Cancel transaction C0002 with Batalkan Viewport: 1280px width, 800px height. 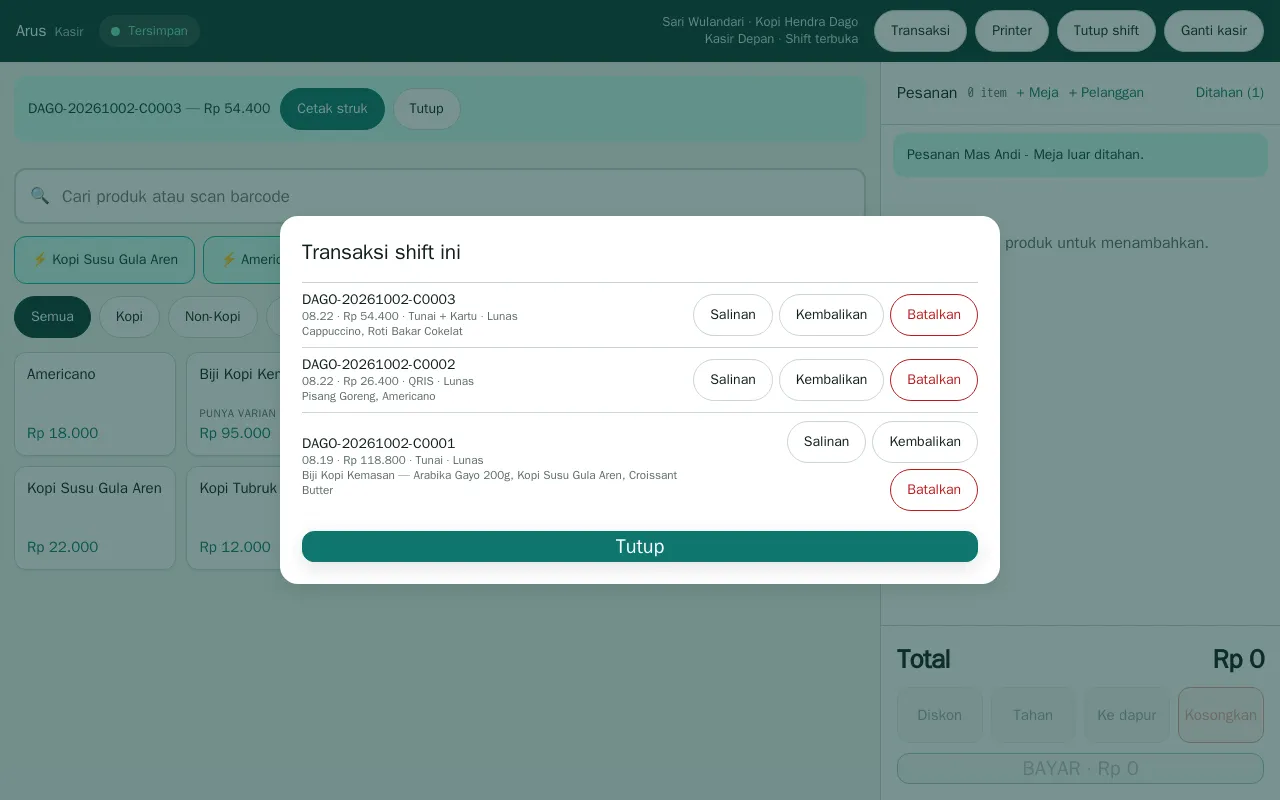[x=934, y=380]
